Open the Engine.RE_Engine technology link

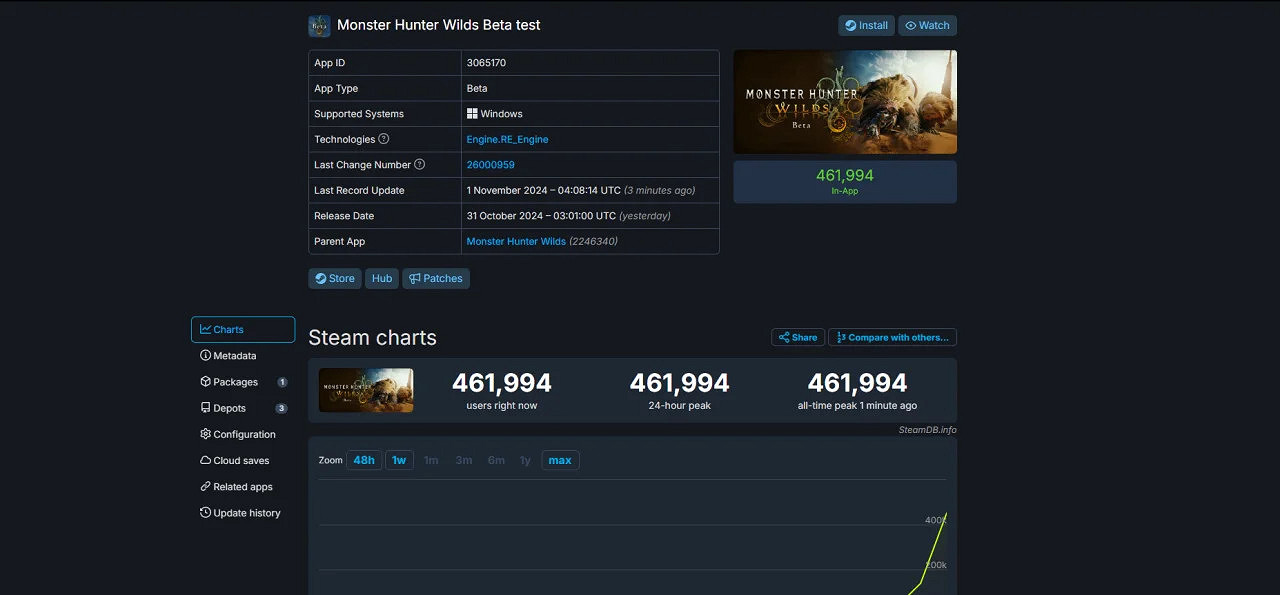507,139
